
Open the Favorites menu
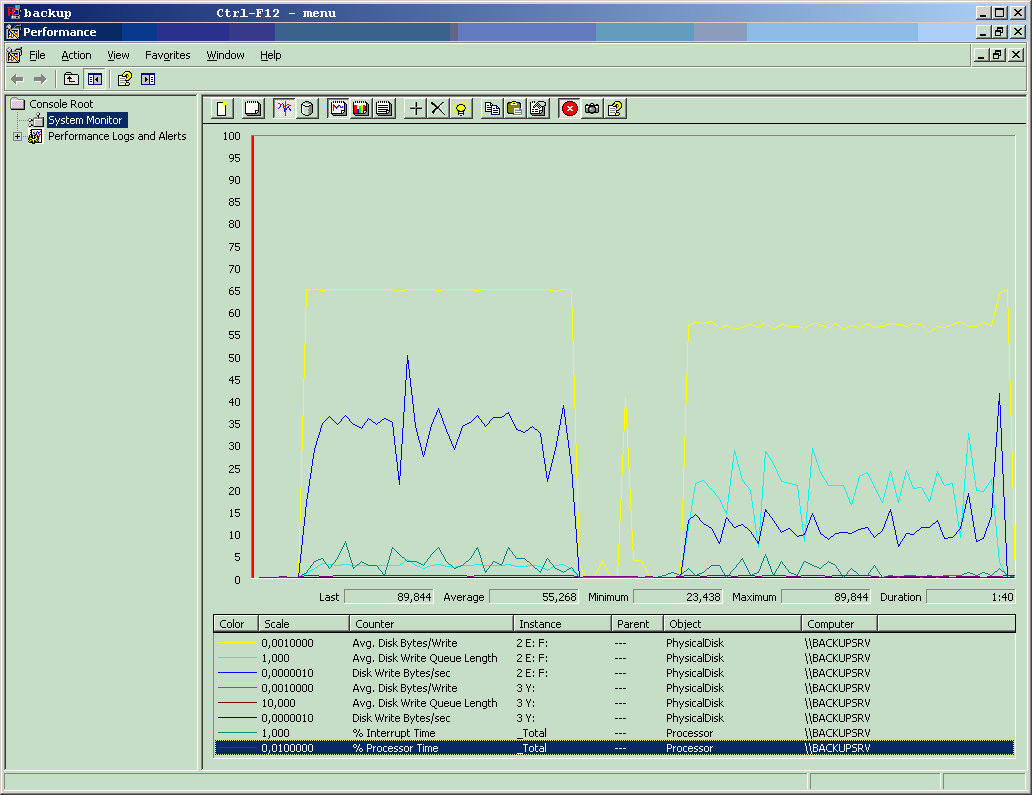167,55
